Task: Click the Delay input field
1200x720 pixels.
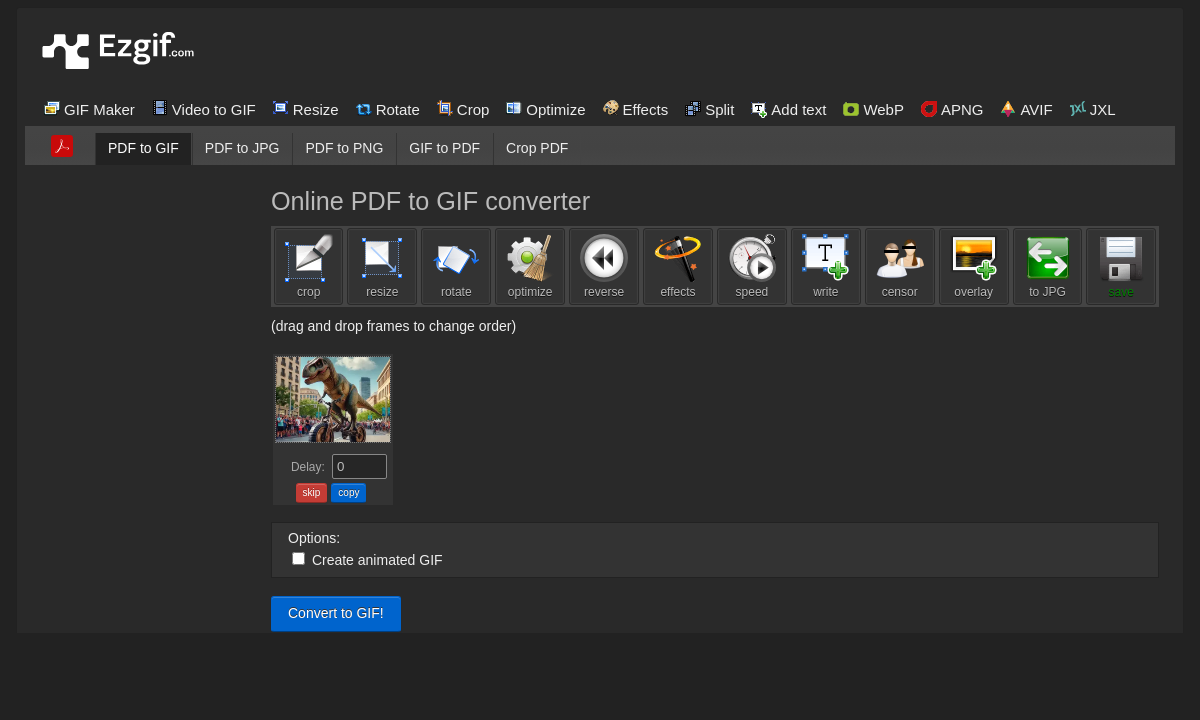Action: 359,467
